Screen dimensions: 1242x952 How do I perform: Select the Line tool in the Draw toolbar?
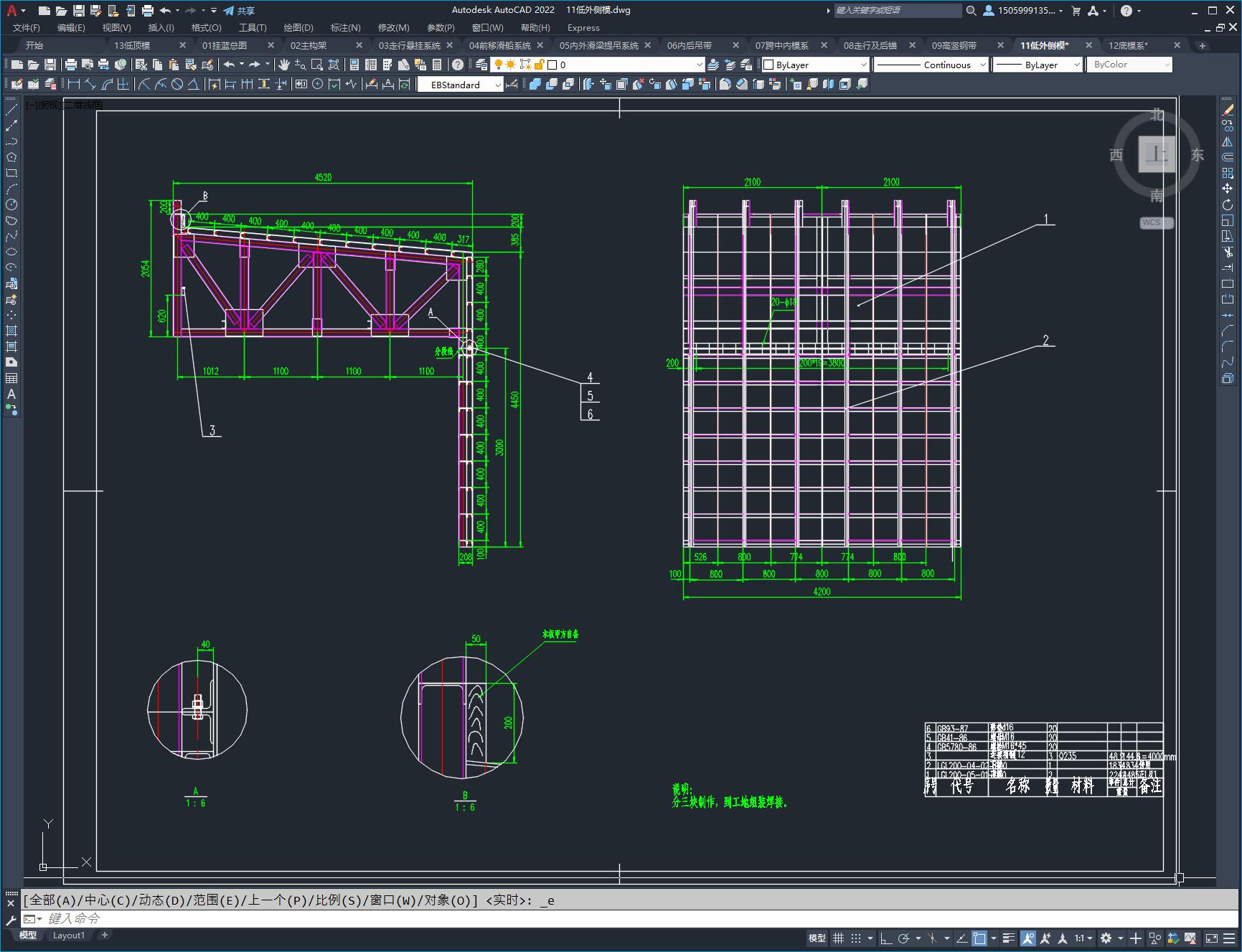[11, 110]
